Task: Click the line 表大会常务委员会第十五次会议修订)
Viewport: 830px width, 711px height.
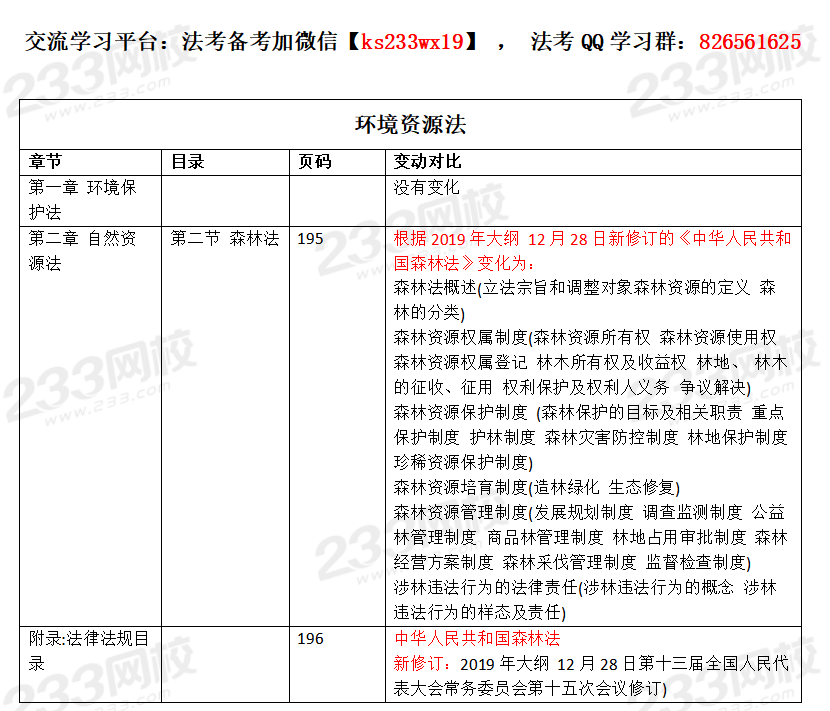Action: click(530, 688)
